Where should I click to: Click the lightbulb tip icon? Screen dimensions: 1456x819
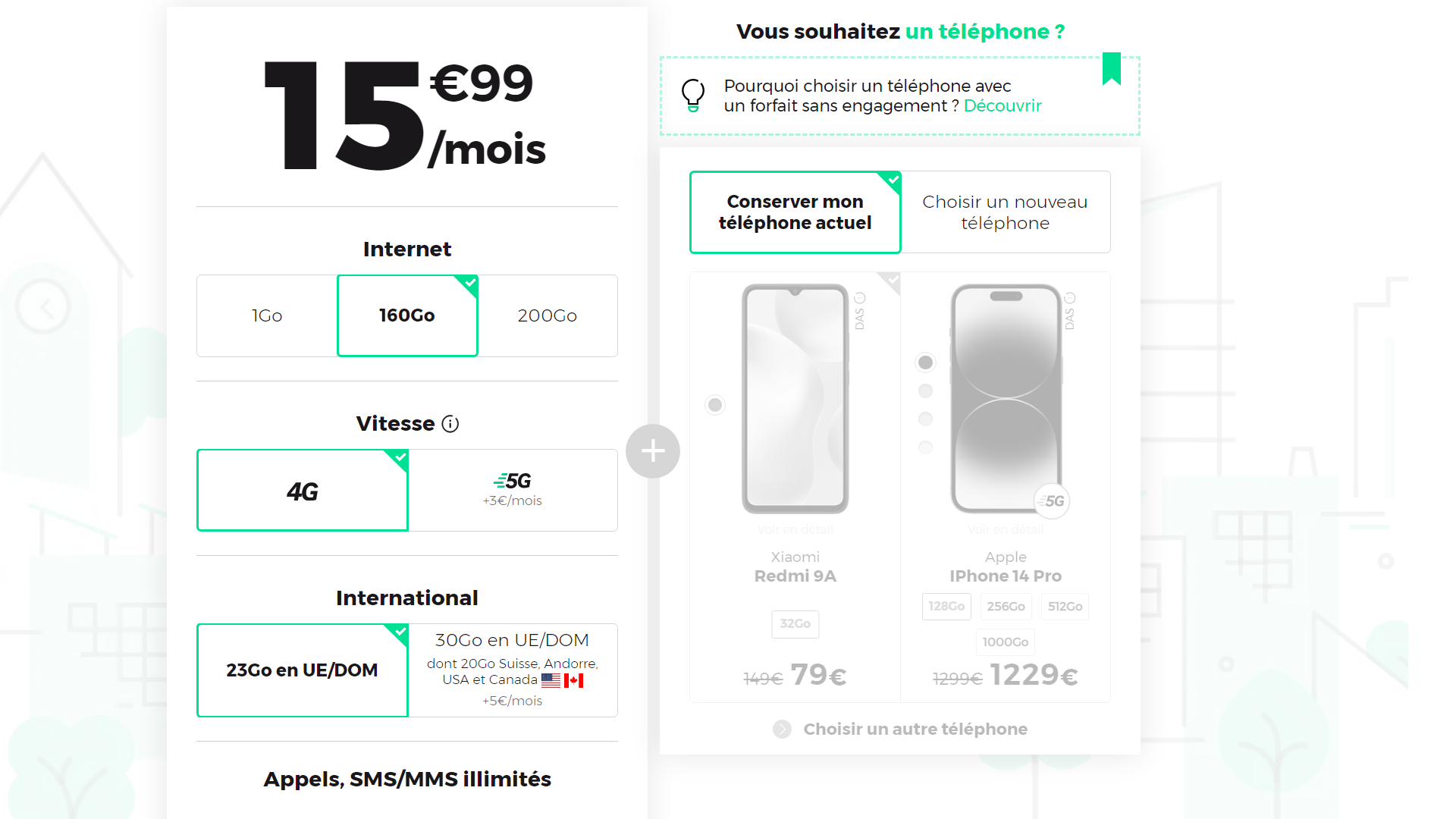693,96
